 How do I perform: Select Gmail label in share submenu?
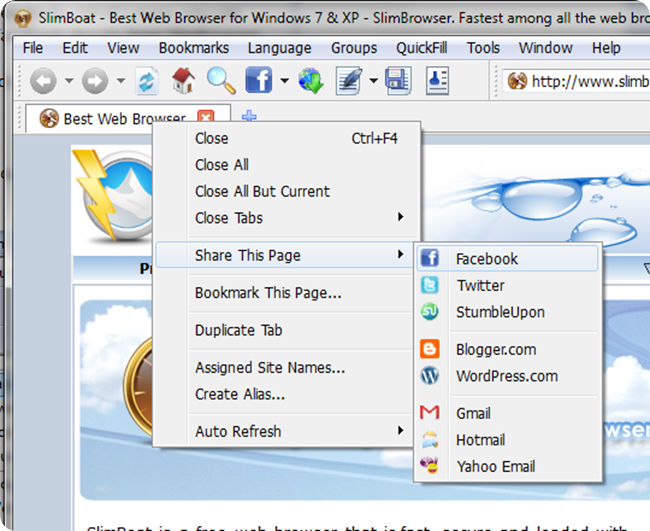point(473,413)
